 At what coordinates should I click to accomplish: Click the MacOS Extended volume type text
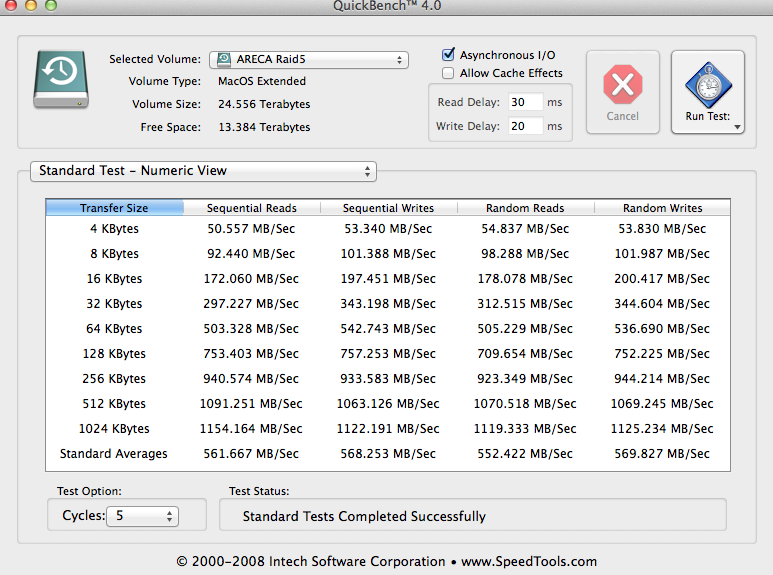pyautogui.click(x=262, y=81)
